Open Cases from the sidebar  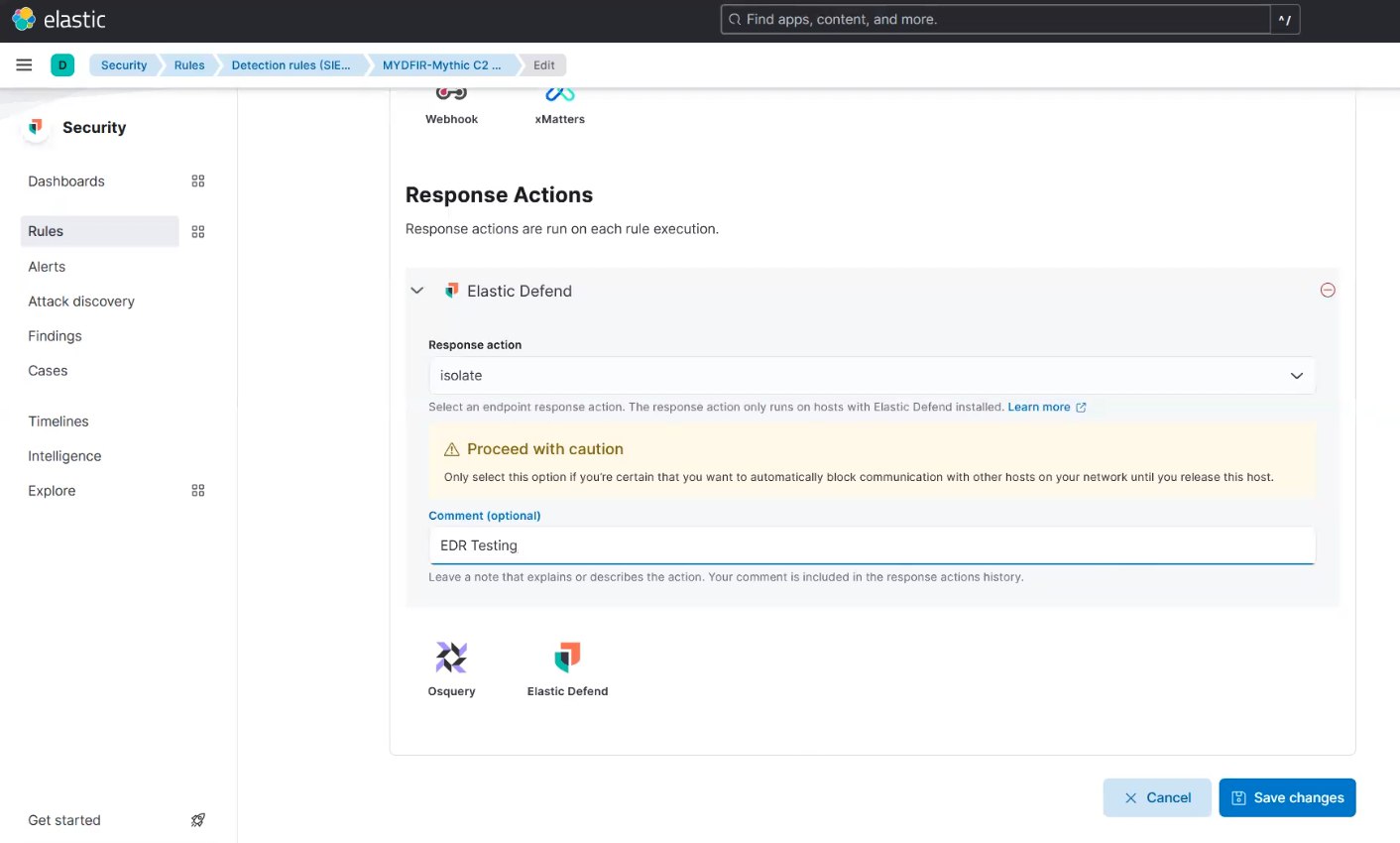[x=48, y=370]
